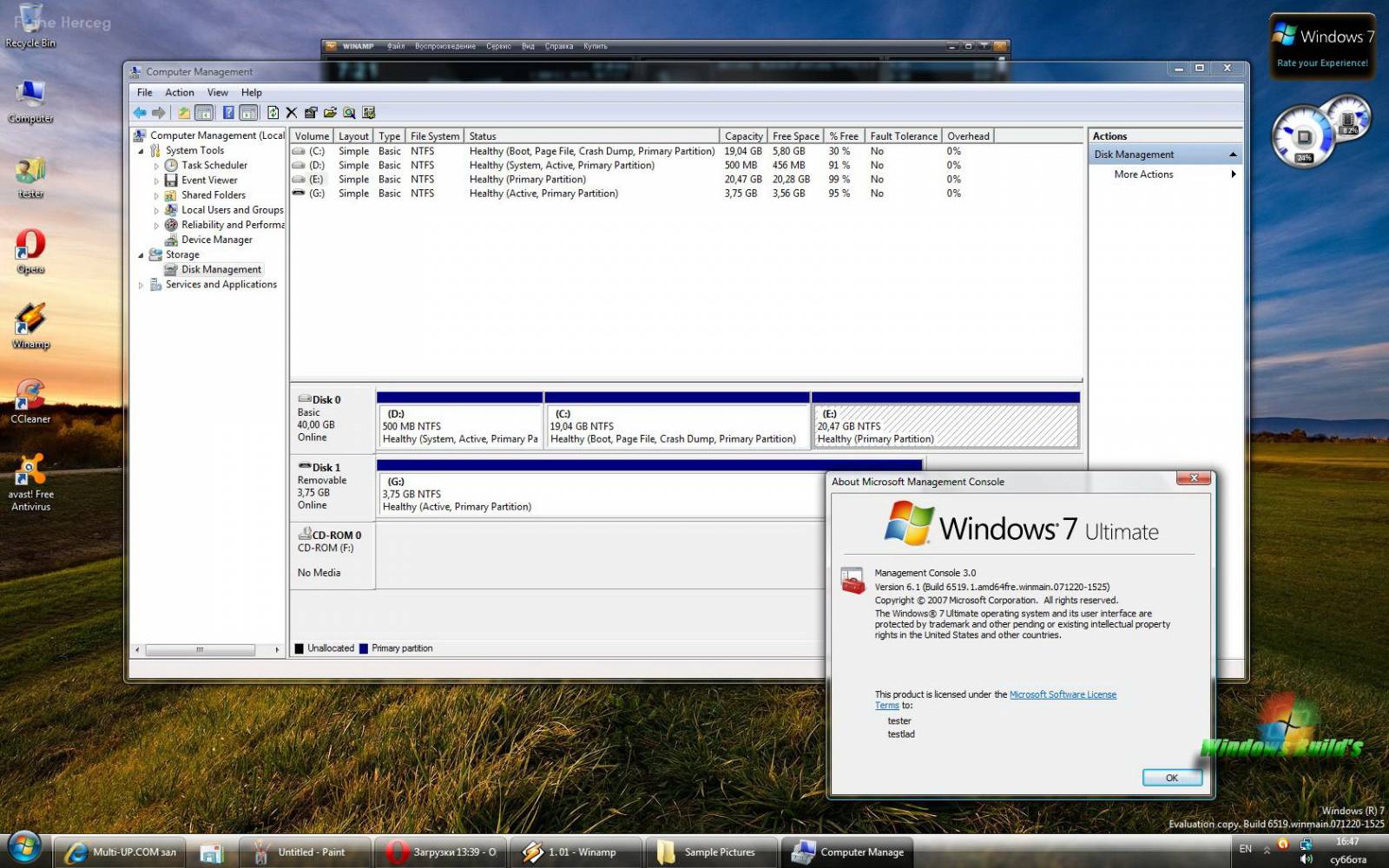Switch to Sample Pictures taskbar button

tap(712, 852)
